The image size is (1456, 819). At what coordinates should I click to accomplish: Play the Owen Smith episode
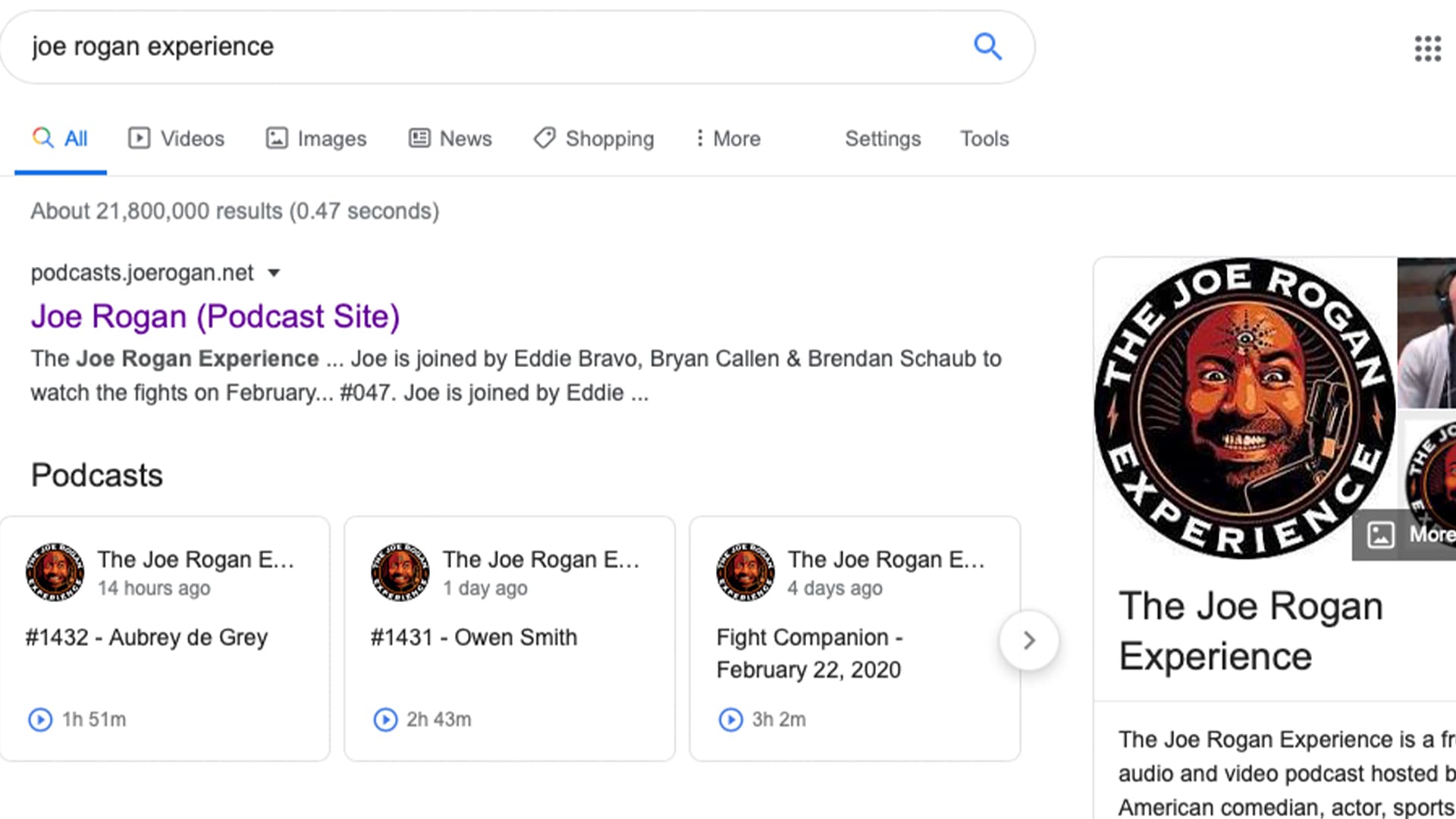(385, 719)
